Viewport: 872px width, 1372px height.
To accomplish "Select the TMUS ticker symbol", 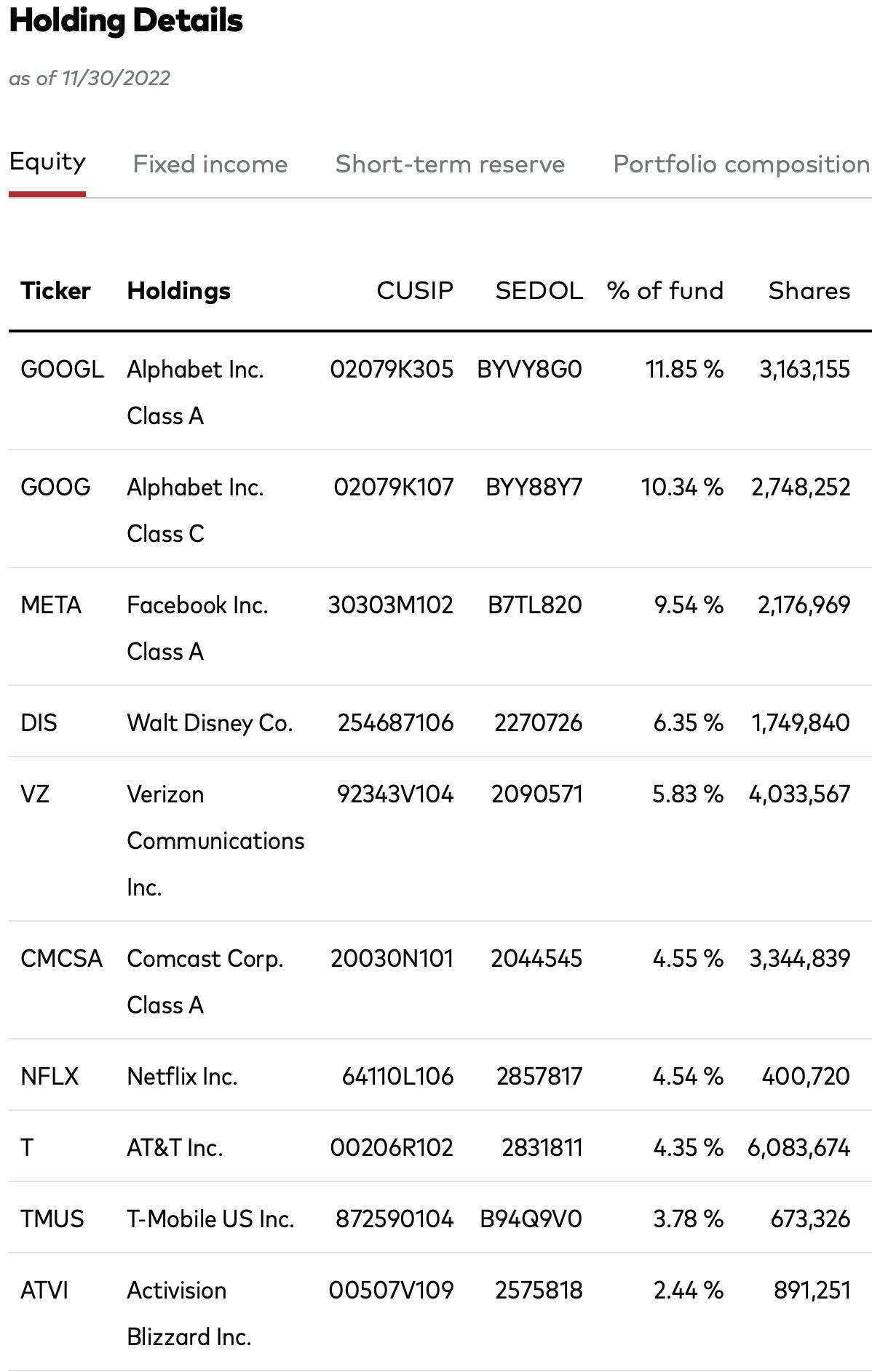I will pos(52,1219).
